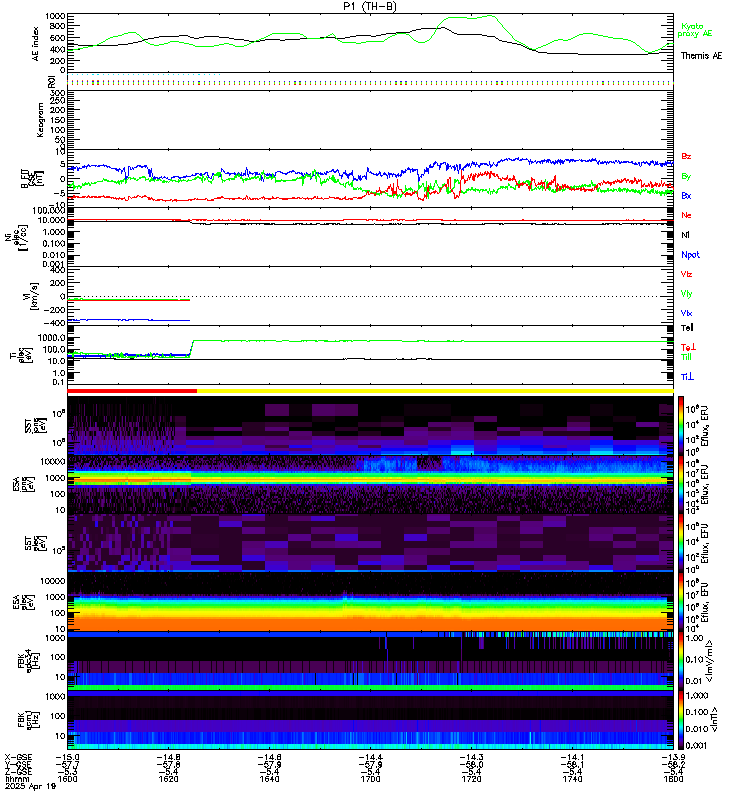Screen dimensions: 750x800
Task: Click the blue "Bx" legend label
Action: [686, 195]
